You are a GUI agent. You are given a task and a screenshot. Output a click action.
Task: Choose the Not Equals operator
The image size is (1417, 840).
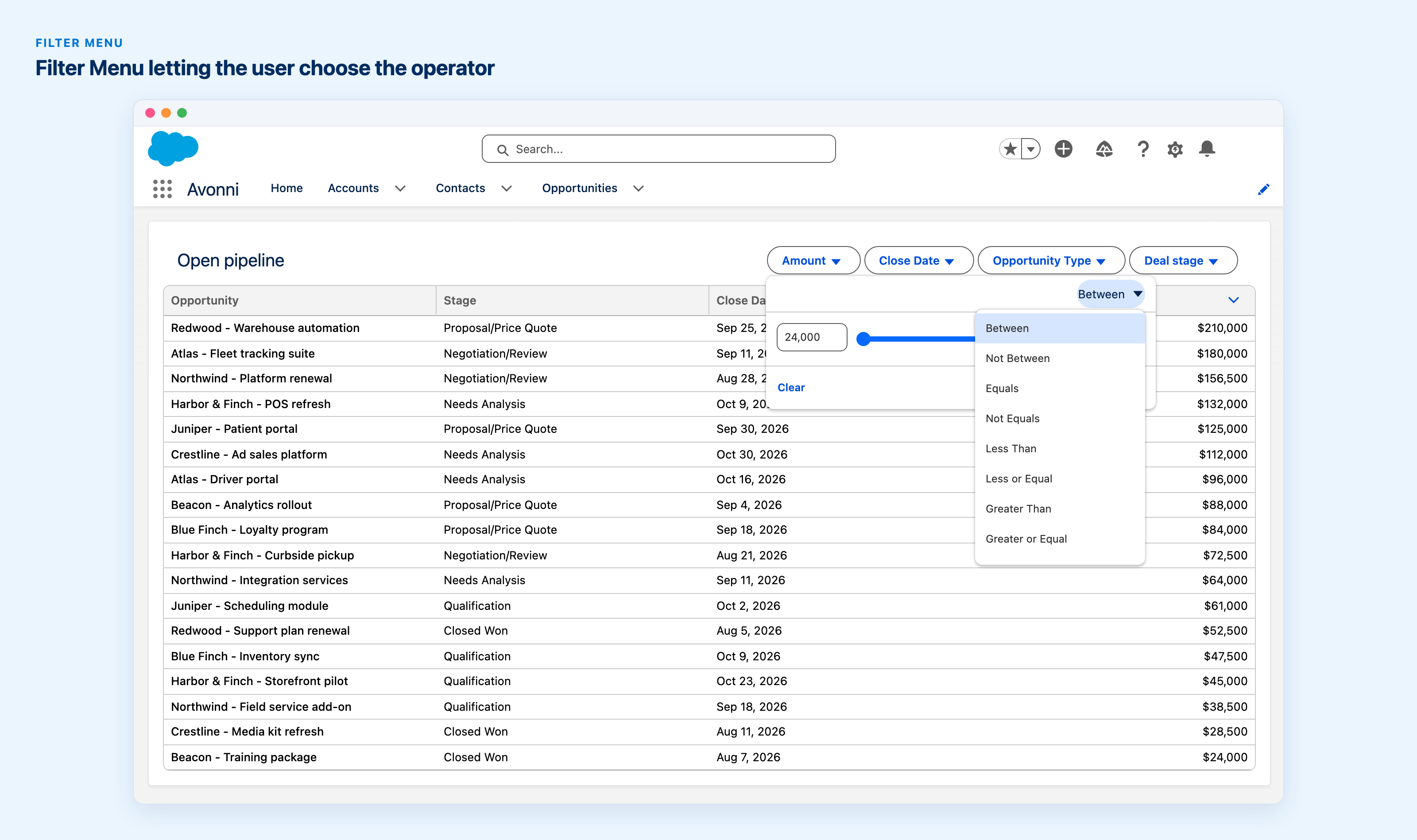(x=1060, y=418)
